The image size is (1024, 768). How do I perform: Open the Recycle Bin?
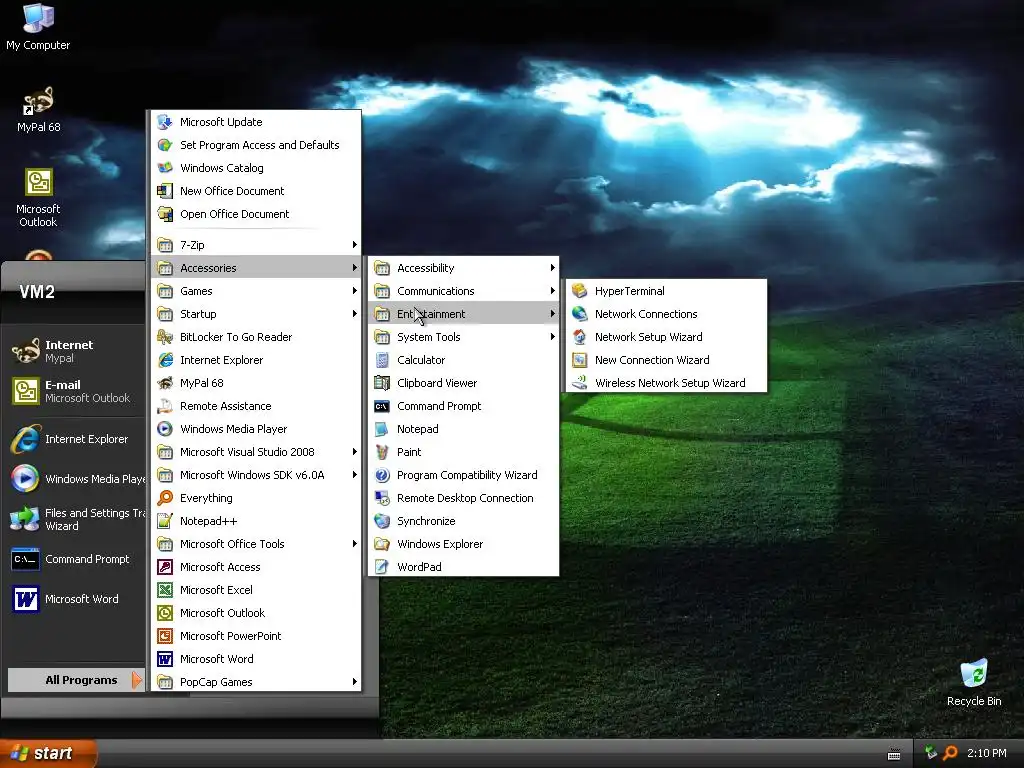974,683
